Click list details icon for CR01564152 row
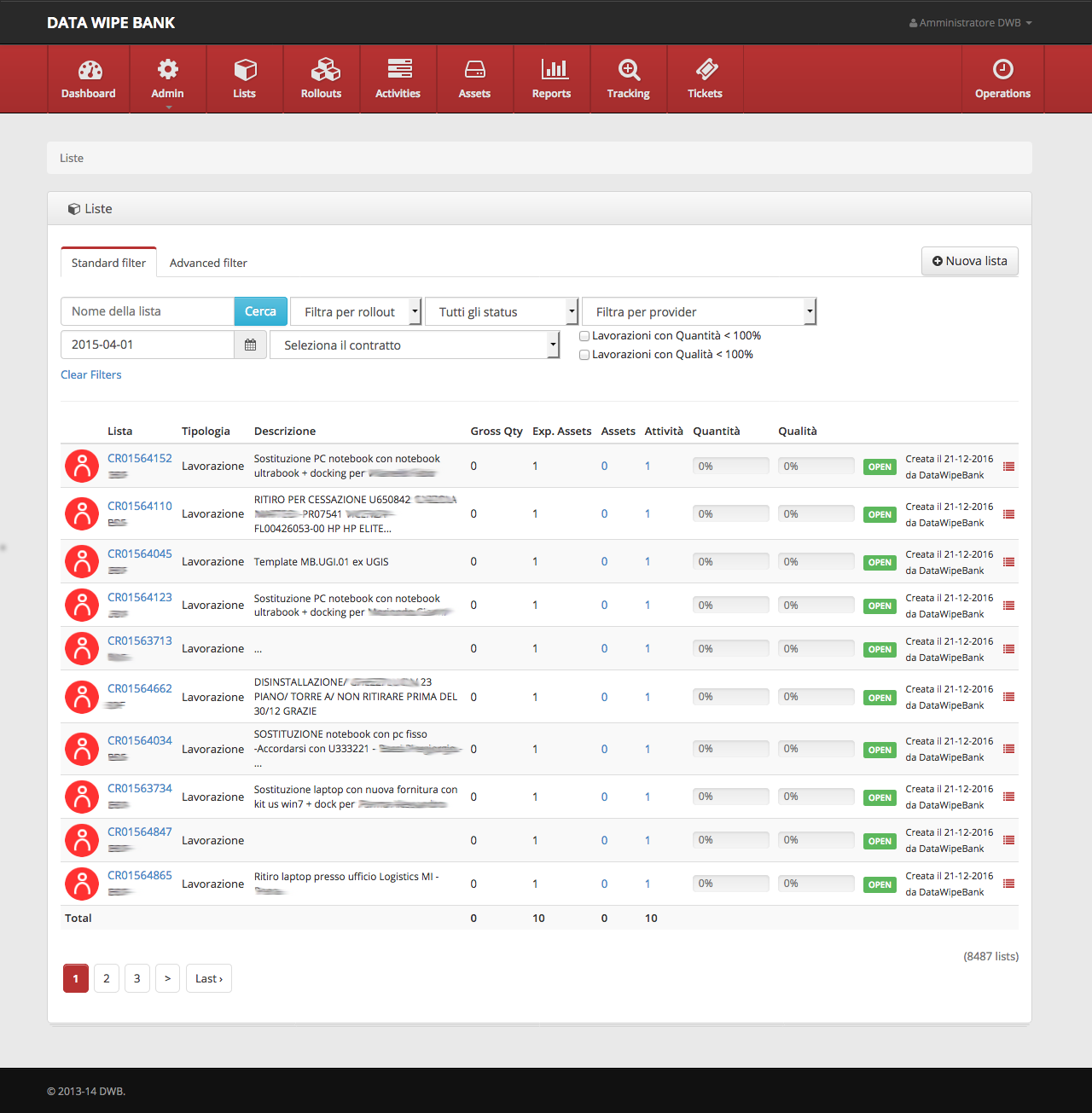 [1008, 467]
